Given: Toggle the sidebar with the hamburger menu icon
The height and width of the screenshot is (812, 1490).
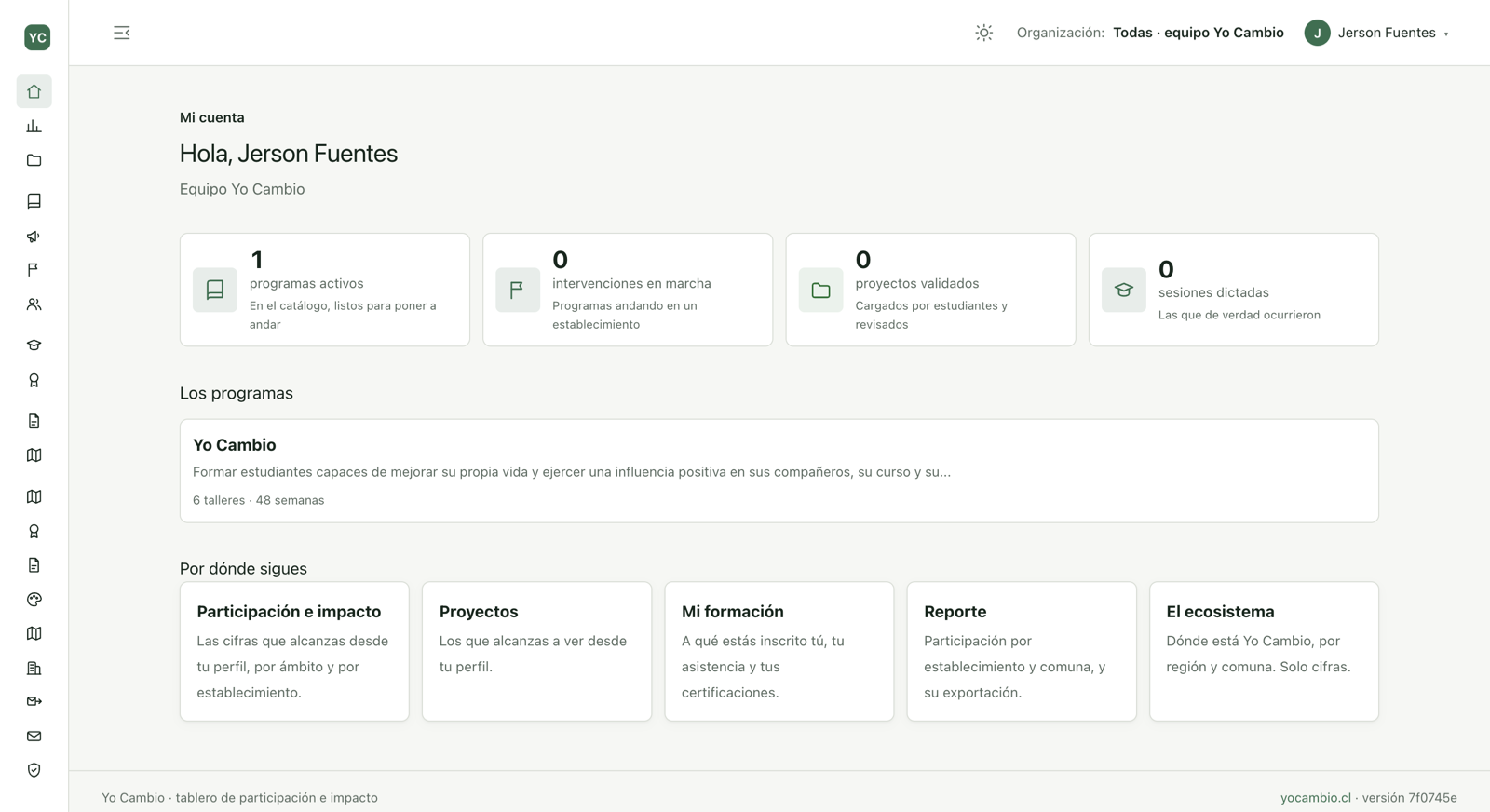Looking at the screenshot, I should 122,33.
